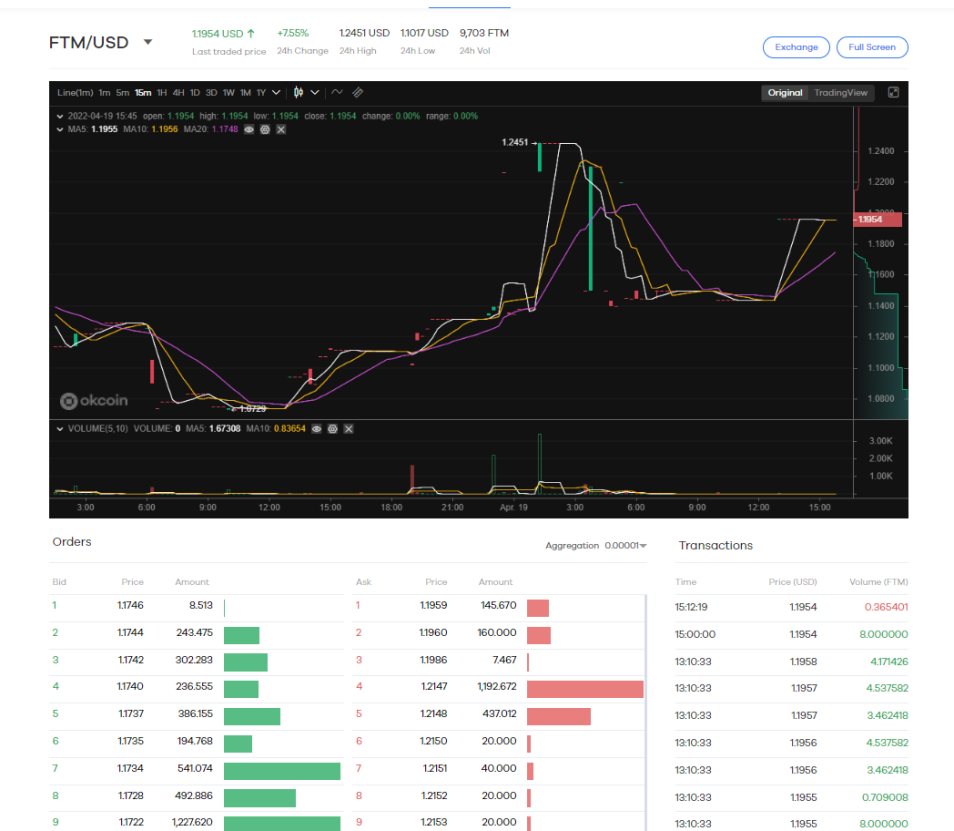
Task: Select the ruler drawing tool icon
Action: pyautogui.click(x=358, y=92)
